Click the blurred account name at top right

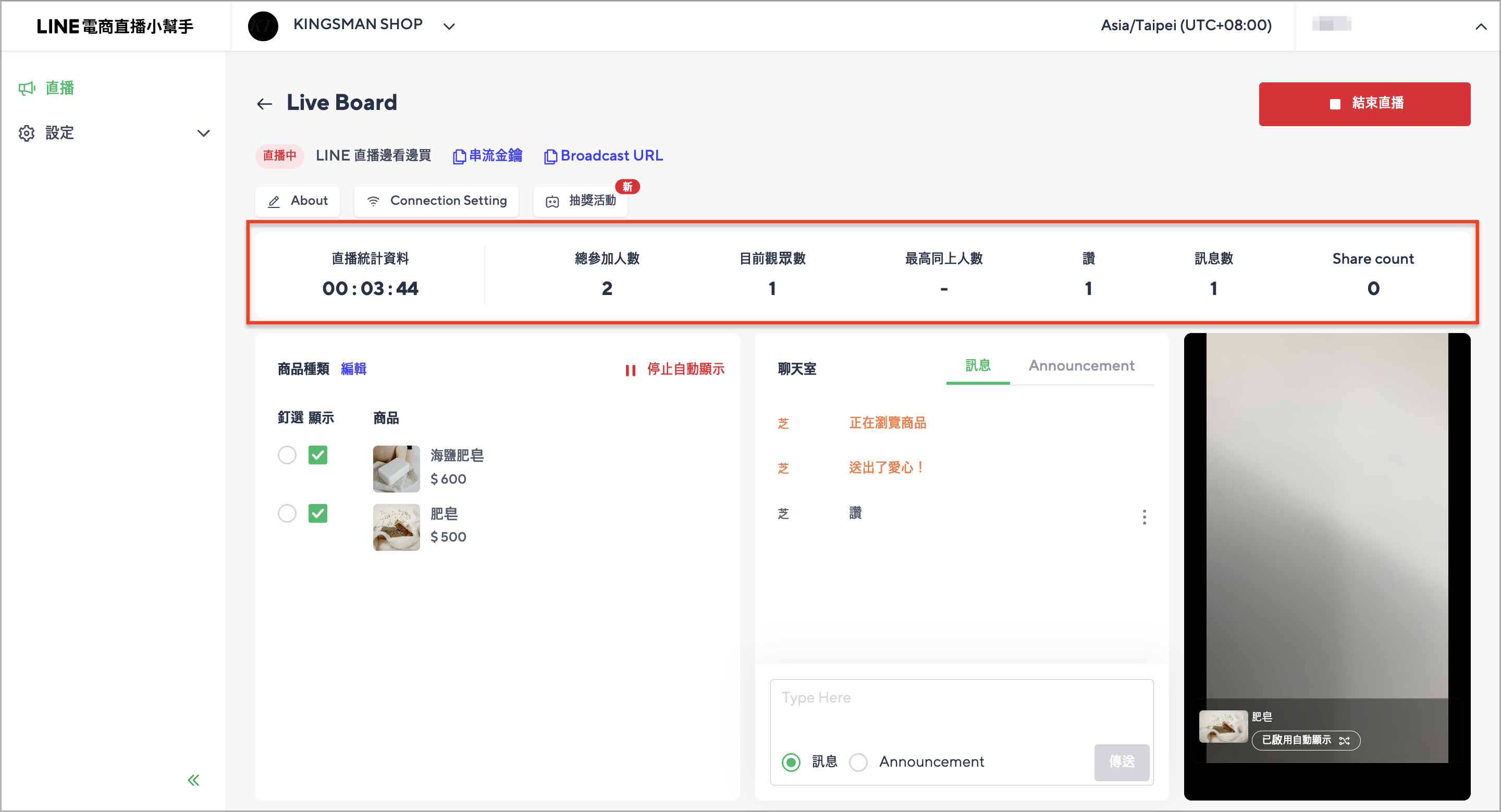pyautogui.click(x=1331, y=24)
